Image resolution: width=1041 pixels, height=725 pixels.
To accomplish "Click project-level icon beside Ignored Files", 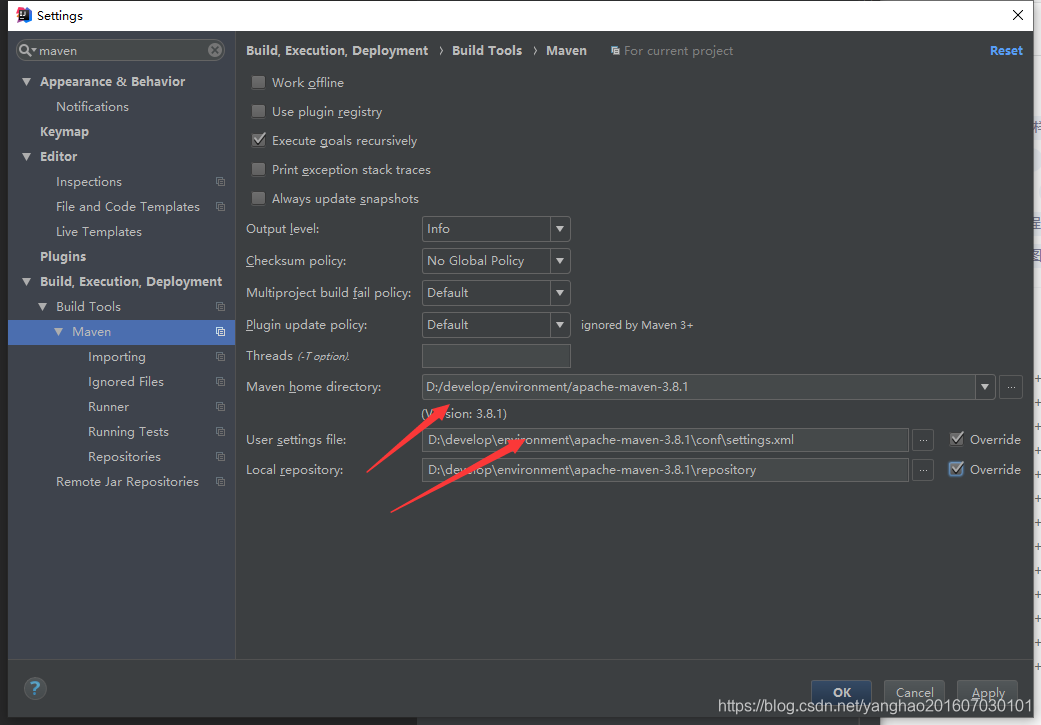I will (220, 382).
